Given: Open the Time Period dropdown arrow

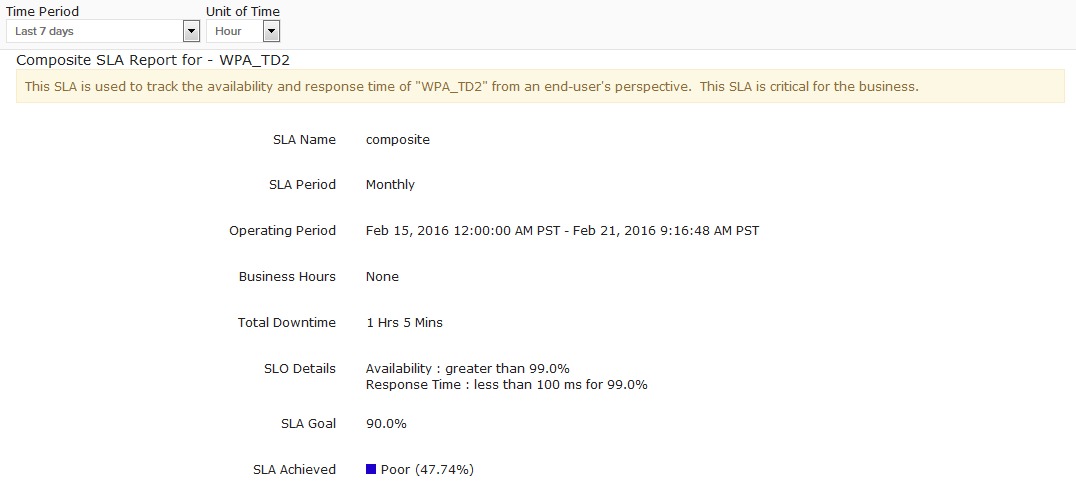Looking at the screenshot, I should [191, 31].
